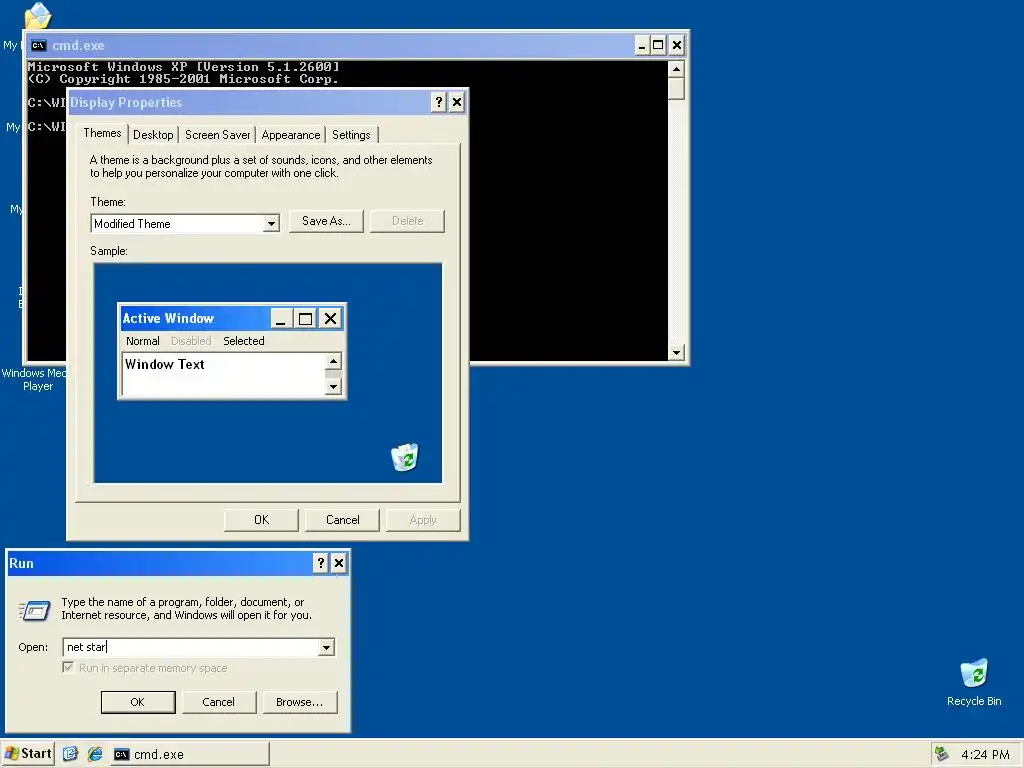Image resolution: width=1024 pixels, height=768 pixels.
Task: Select the Themes tab
Action: [x=102, y=133]
